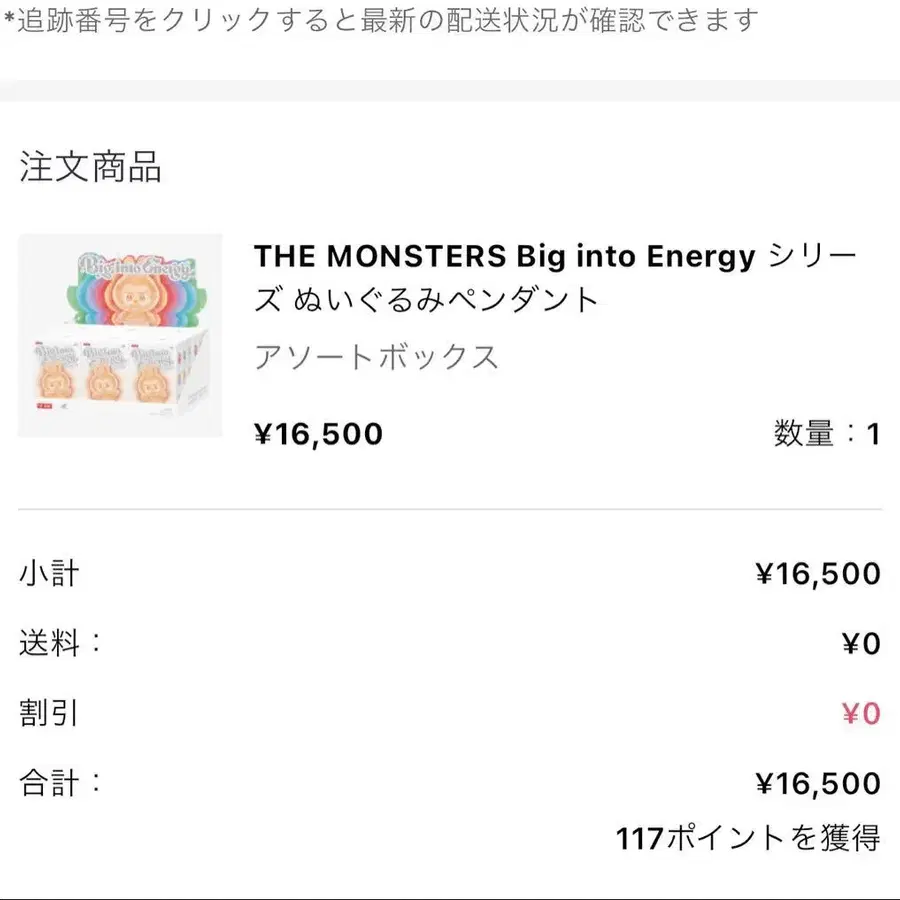Click the 送料 label
900x900 pixels.
tap(60, 643)
